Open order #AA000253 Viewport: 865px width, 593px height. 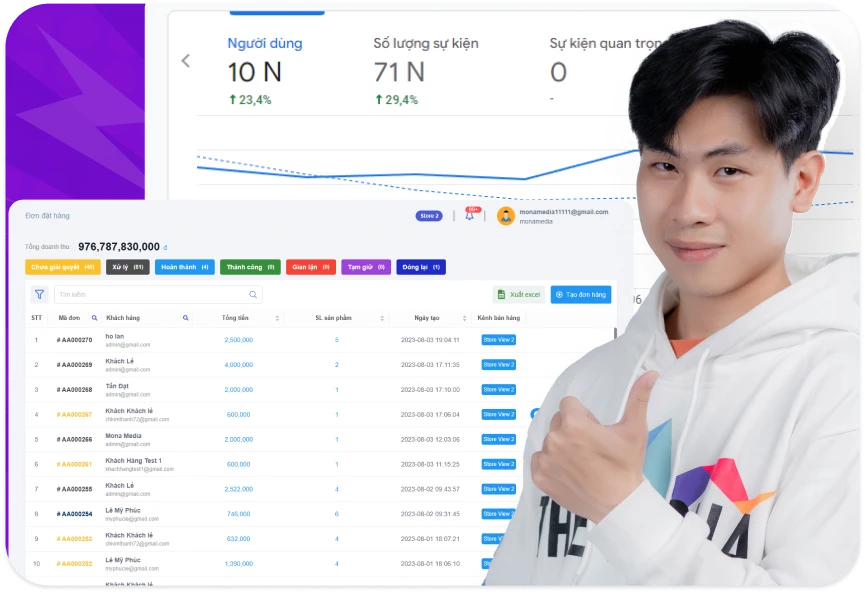[74, 538]
